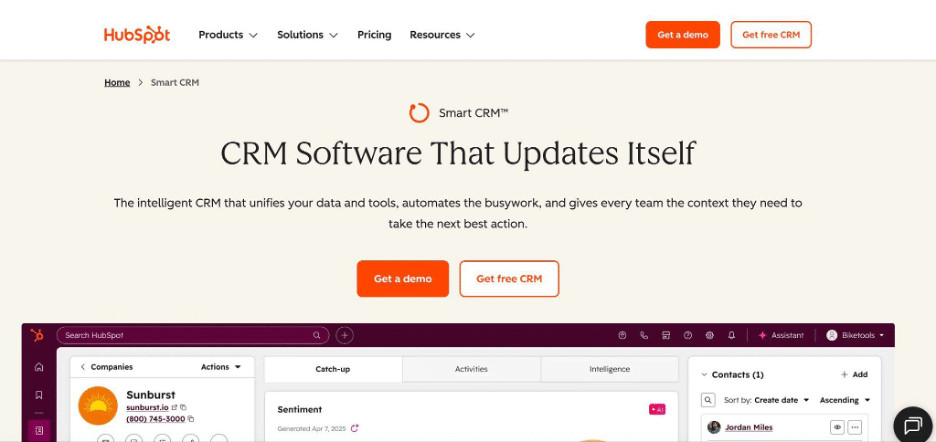Click the HubSpot sprocket icon in app bar

(x=37, y=335)
